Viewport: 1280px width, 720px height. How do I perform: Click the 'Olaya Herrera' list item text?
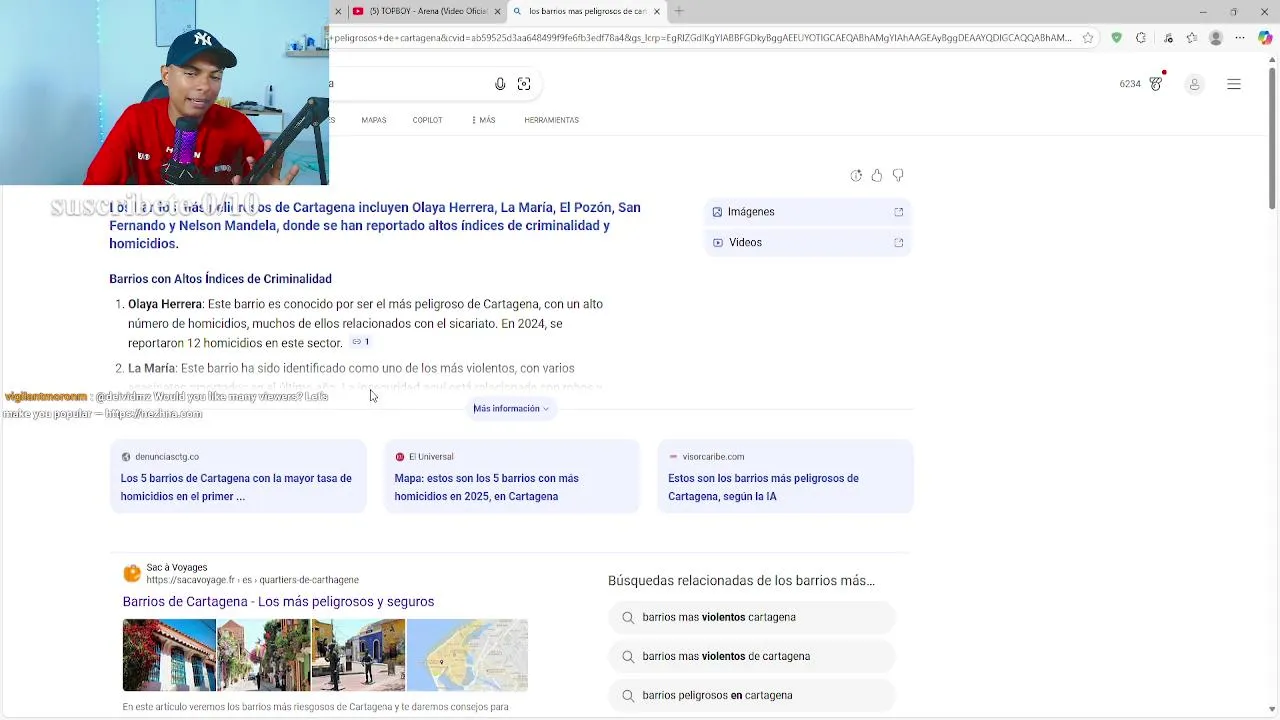(164, 304)
